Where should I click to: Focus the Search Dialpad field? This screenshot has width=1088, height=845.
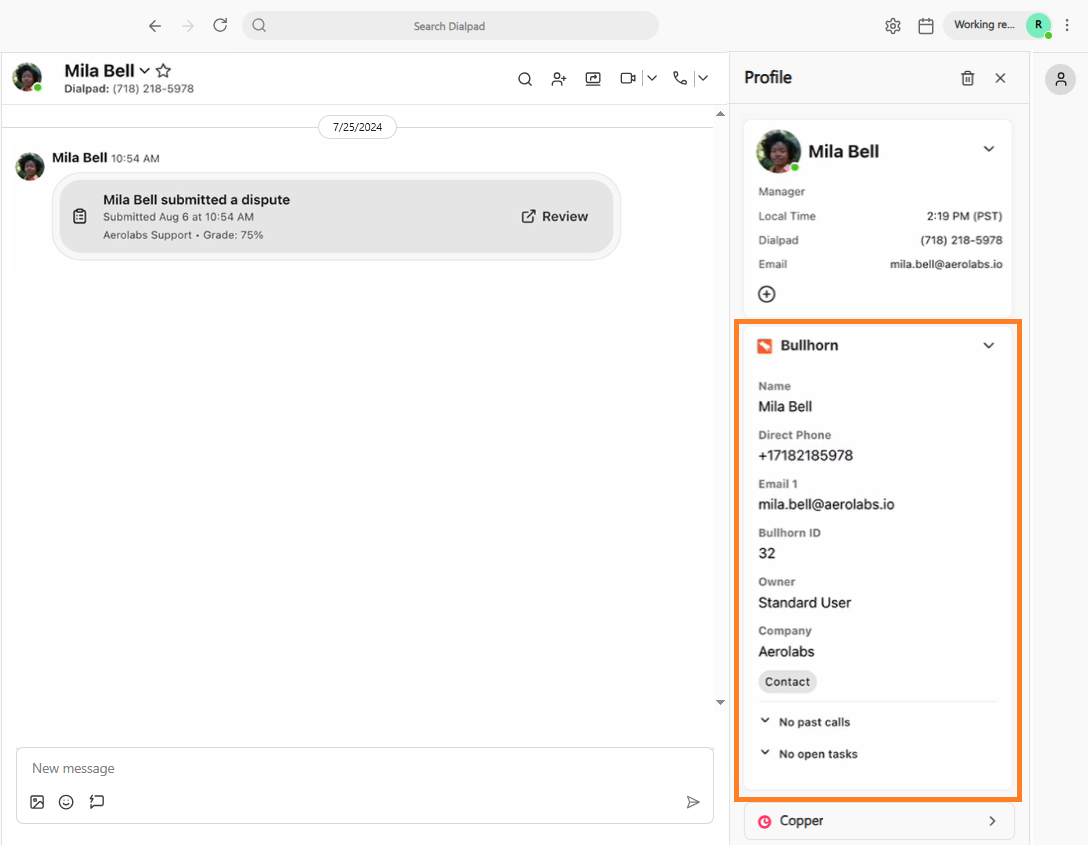pos(450,26)
